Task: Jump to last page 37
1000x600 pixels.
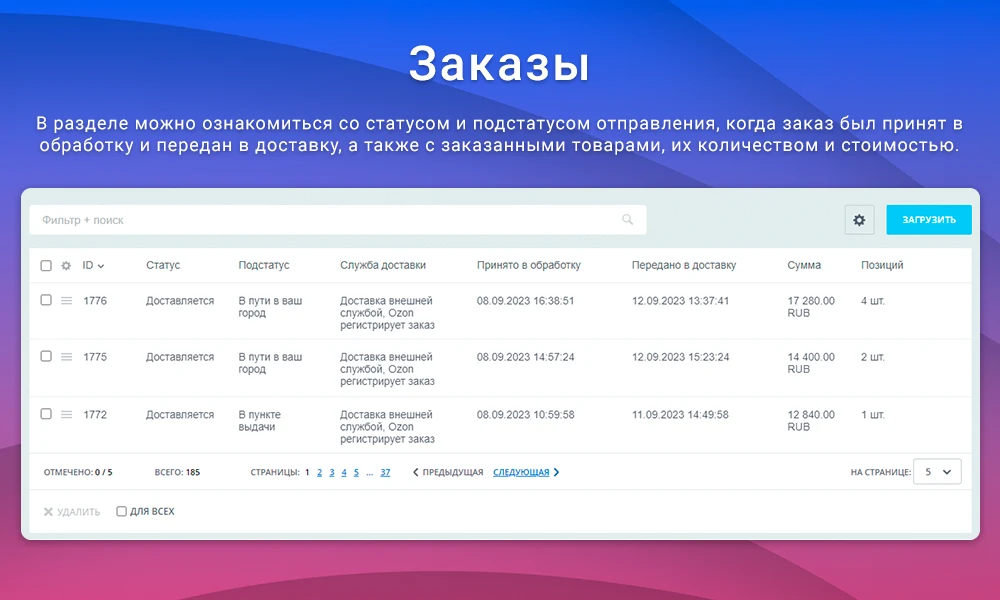Action: [x=385, y=472]
